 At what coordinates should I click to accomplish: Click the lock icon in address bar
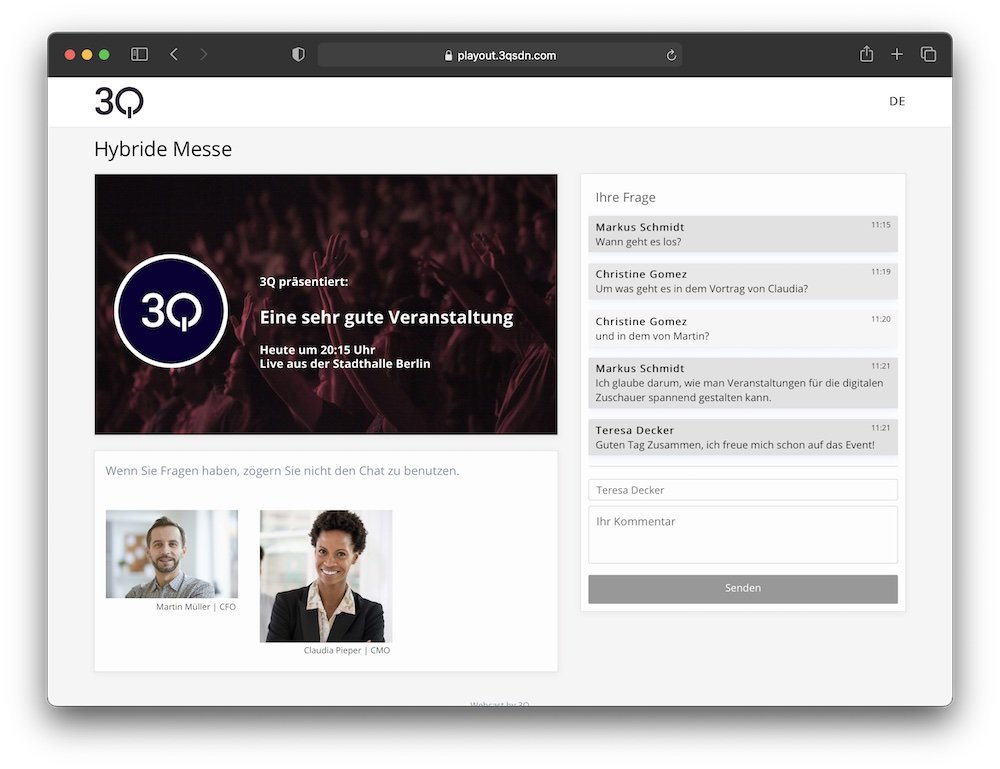click(x=448, y=55)
